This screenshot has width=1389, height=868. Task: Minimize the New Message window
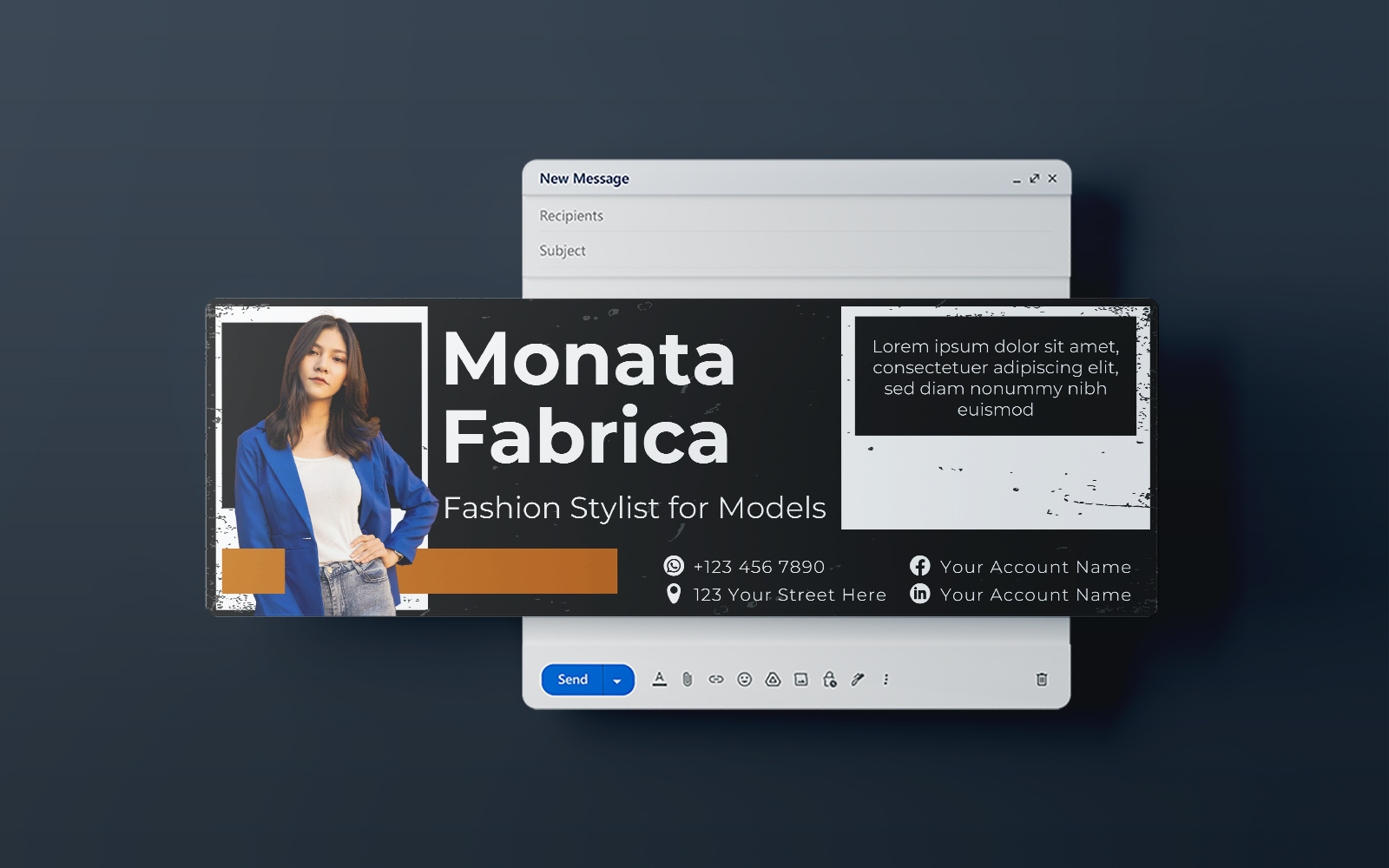pos(1017,179)
